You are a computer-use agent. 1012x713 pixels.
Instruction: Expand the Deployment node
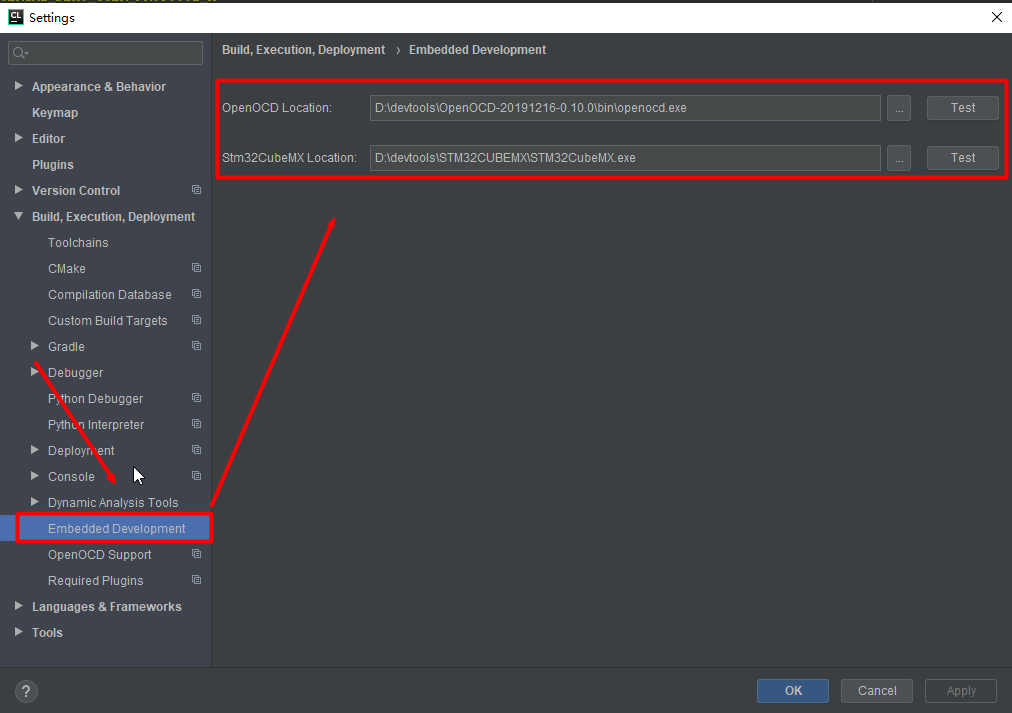35,450
